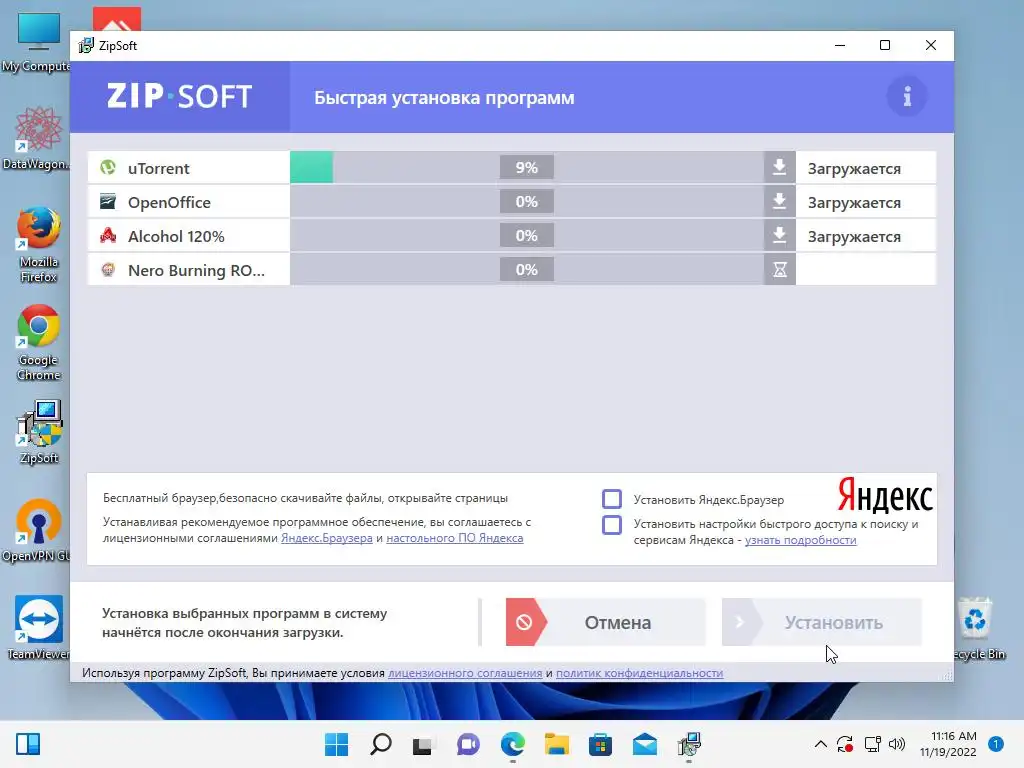Click the Nero Burning ROM progress bar
The width and height of the screenshot is (1024, 768).
pyautogui.click(x=526, y=270)
